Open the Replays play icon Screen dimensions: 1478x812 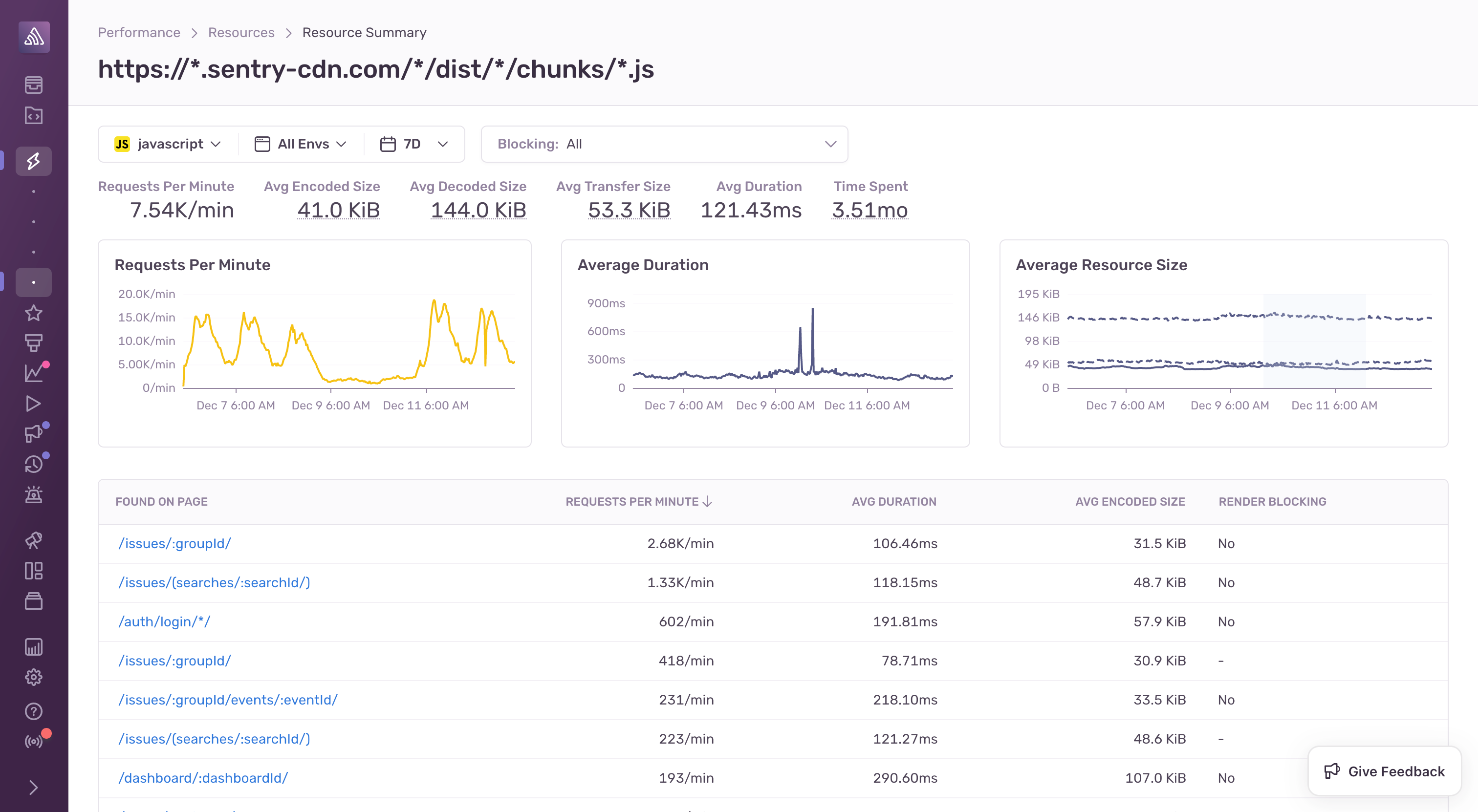pos(34,404)
